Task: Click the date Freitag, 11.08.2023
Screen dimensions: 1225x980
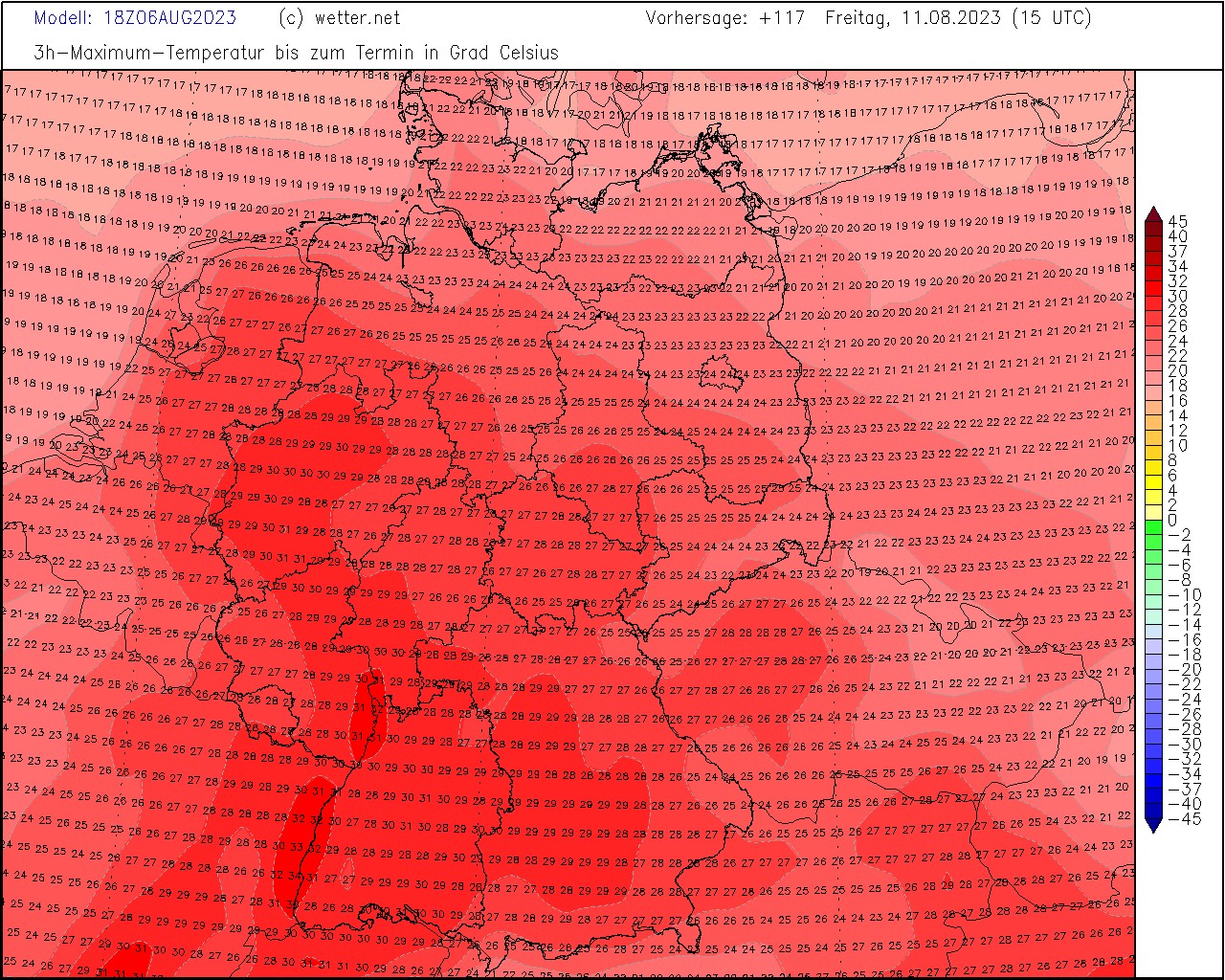Action: tap(913, 18)
